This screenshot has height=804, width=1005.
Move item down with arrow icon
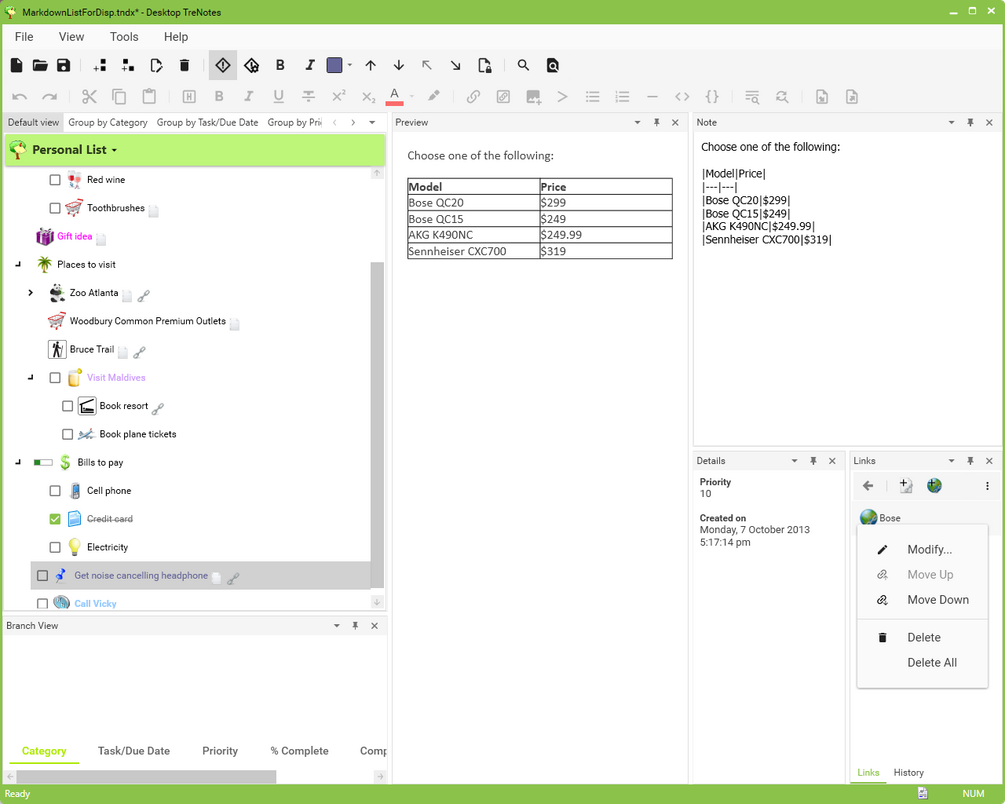point(399,65)
